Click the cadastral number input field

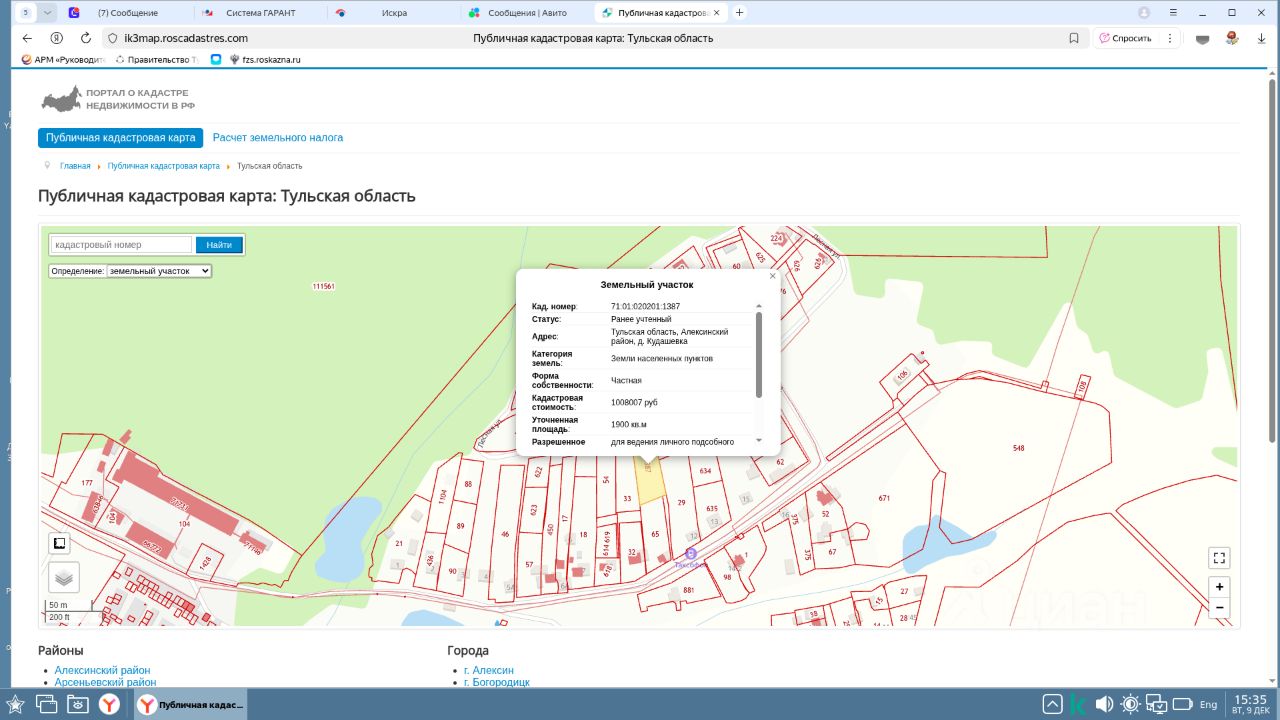tap(121, 245)
